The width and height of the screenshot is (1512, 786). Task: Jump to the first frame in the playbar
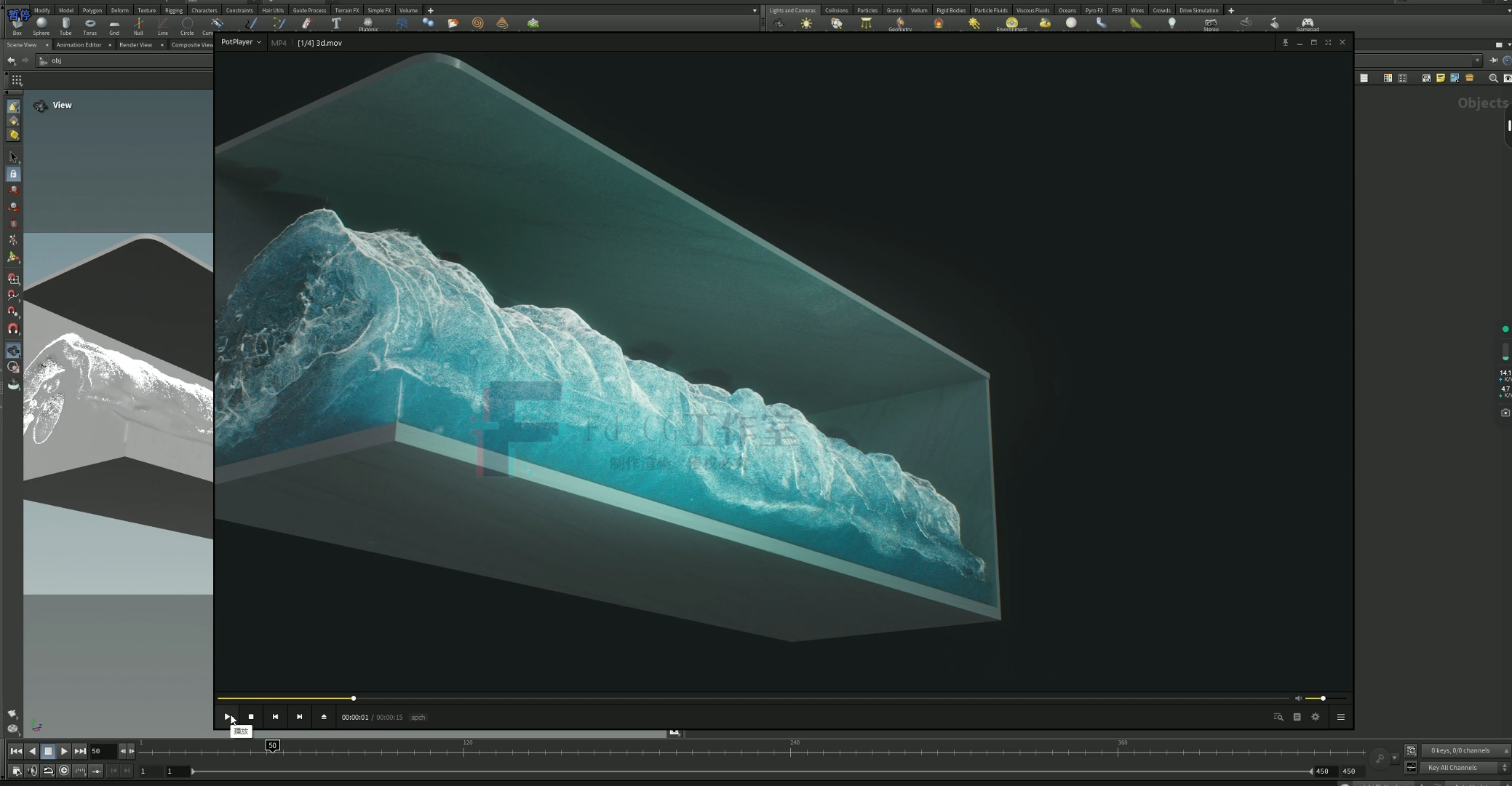15,750
